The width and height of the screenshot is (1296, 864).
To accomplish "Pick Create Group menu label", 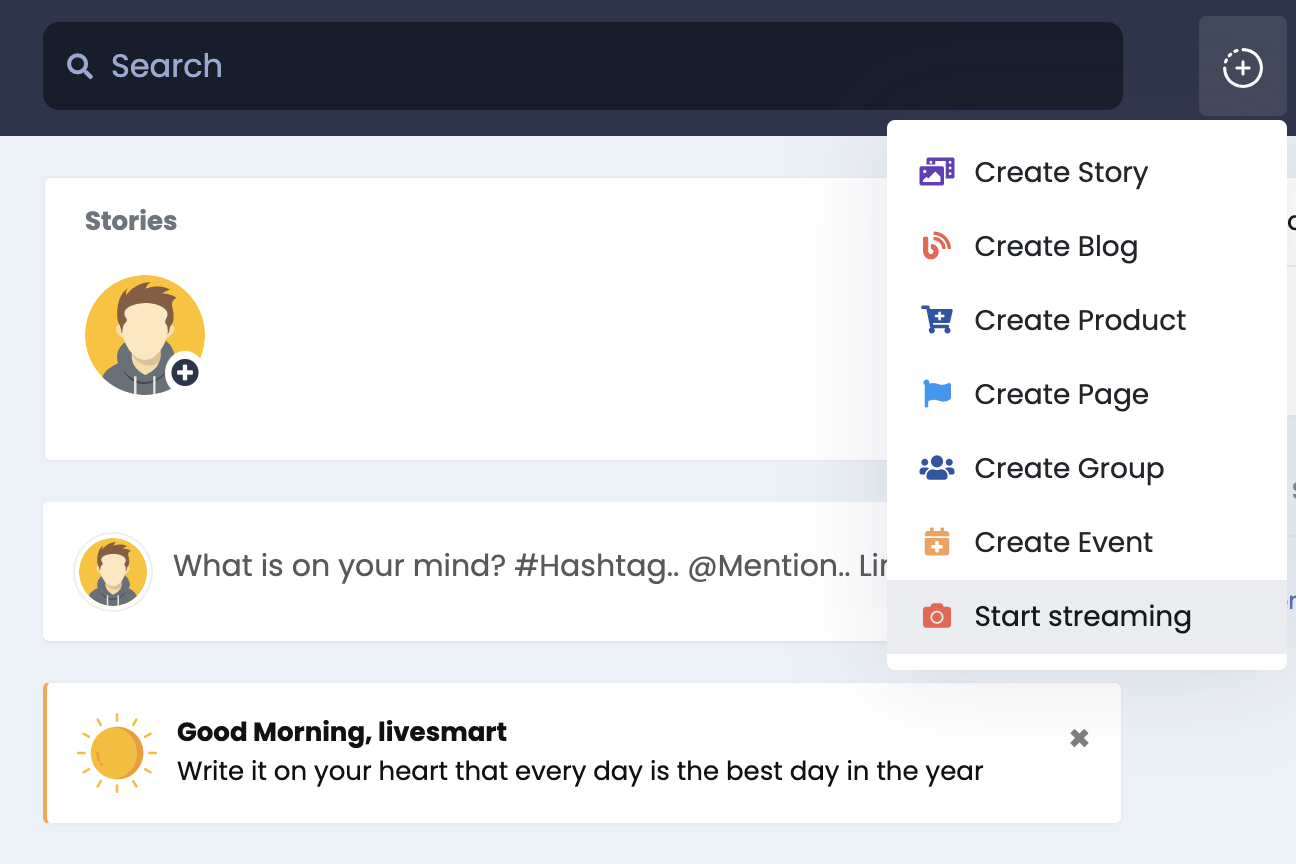I will click(1069, 468).
